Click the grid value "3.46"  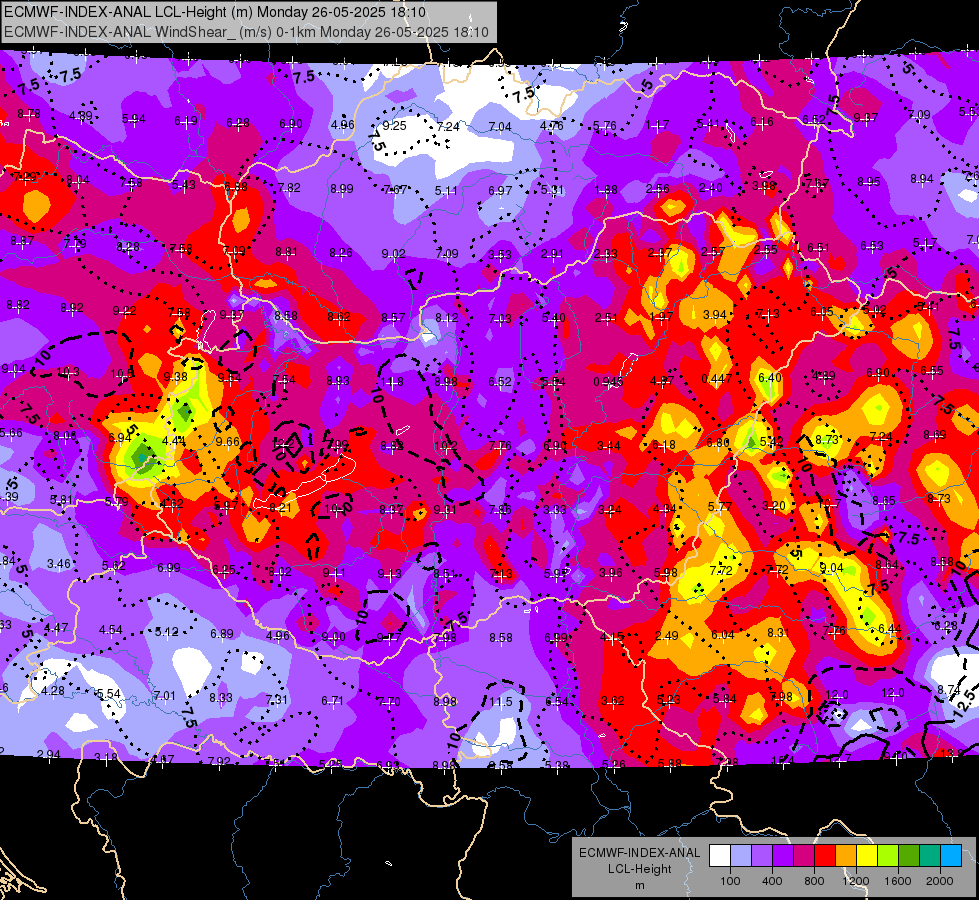(59, 563)
